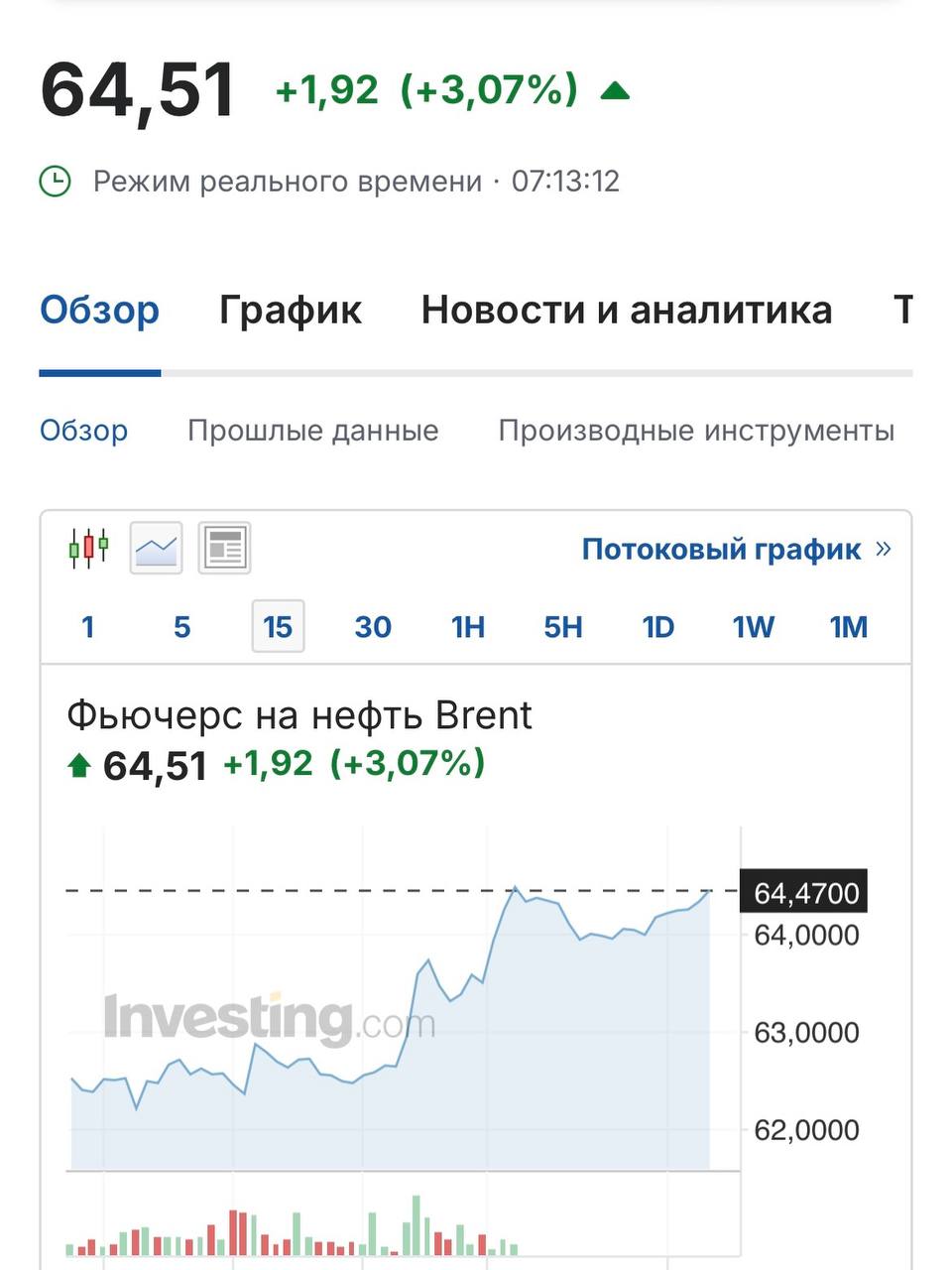Open the Новости и аналитика tab
Viewport: 952px width, 1270px height.
626,310
